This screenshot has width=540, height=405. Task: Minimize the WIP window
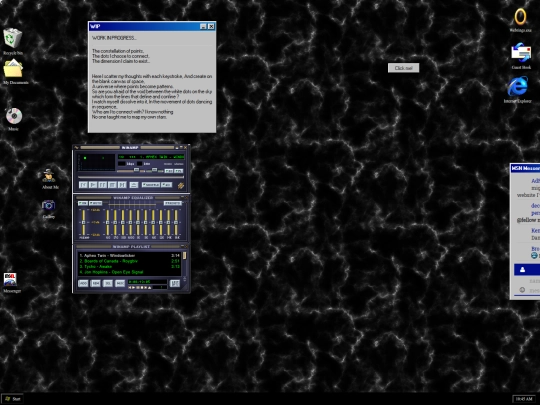coord(203,27)
